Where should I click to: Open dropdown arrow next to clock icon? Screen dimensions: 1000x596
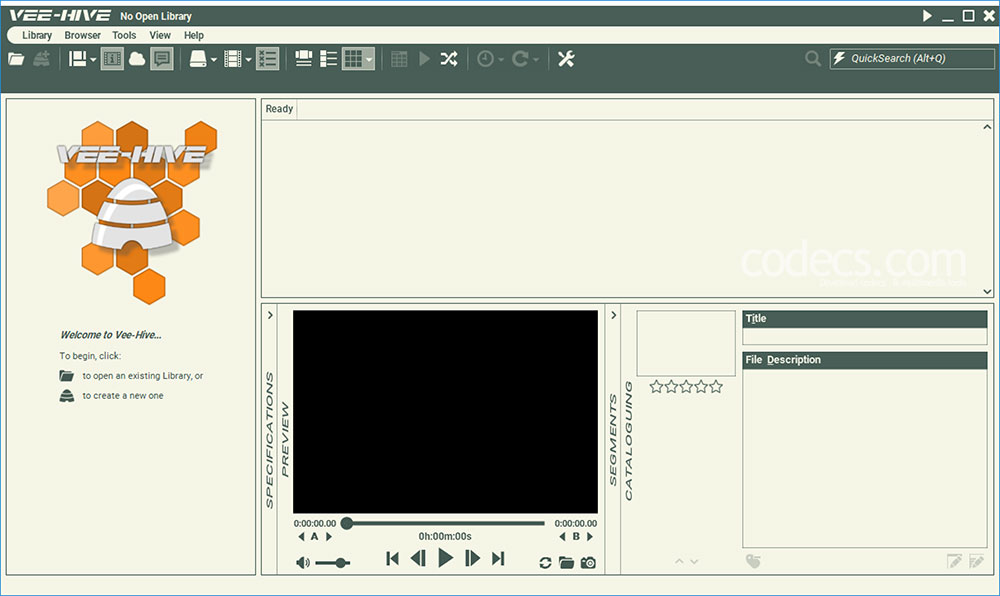pyautogui.click(x=501, y=60)
